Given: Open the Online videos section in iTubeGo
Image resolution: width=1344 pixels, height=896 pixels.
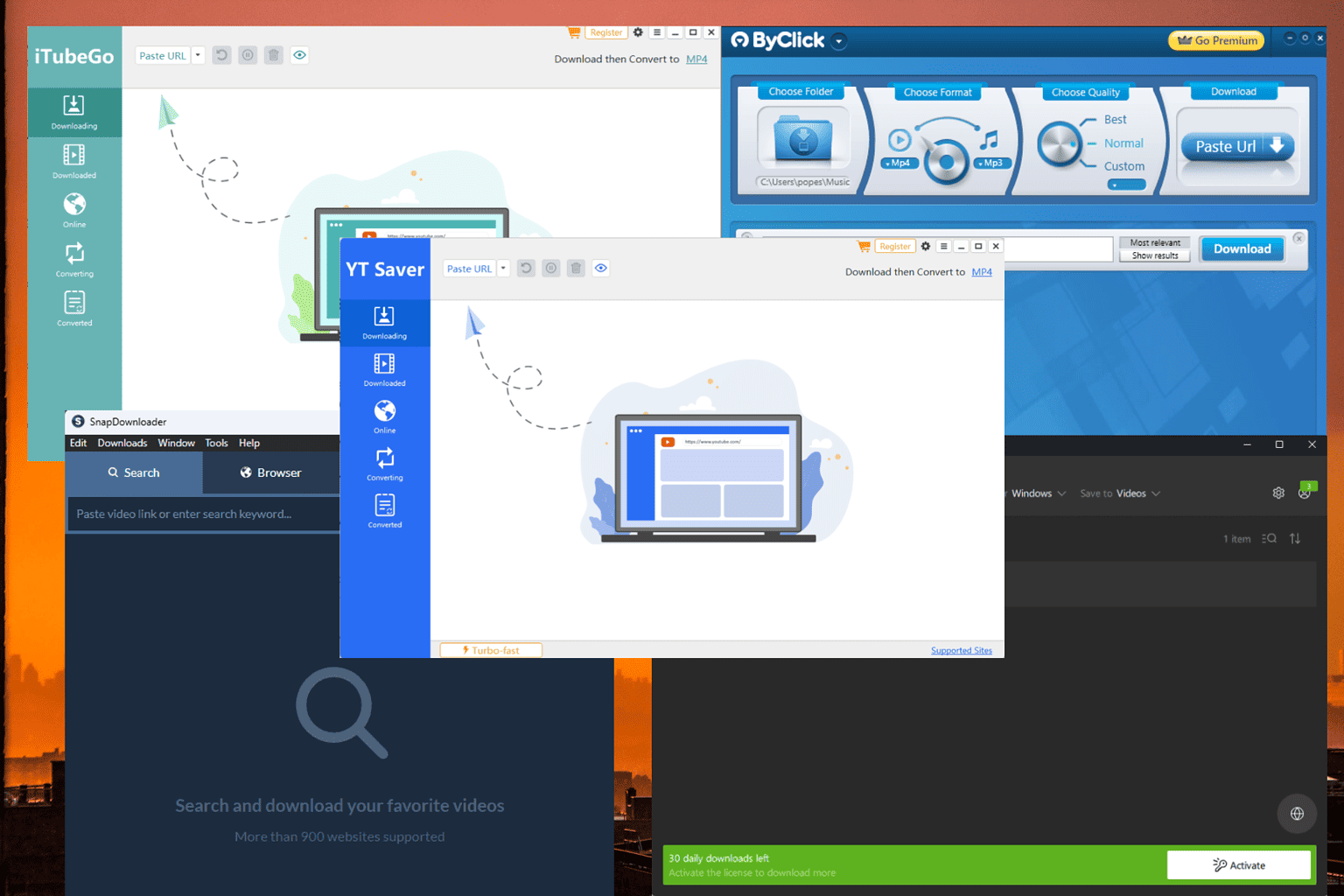Looking at the screenshot, I should pos(74,209).
